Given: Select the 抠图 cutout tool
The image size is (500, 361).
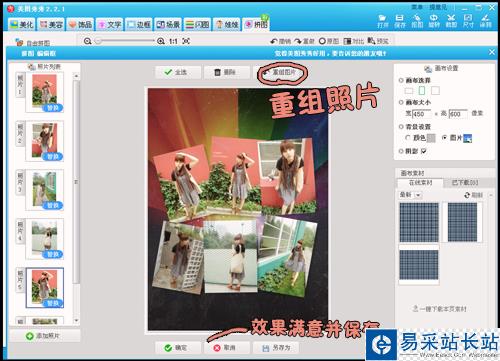Looking at the screenshot, I should pos(417,21).
